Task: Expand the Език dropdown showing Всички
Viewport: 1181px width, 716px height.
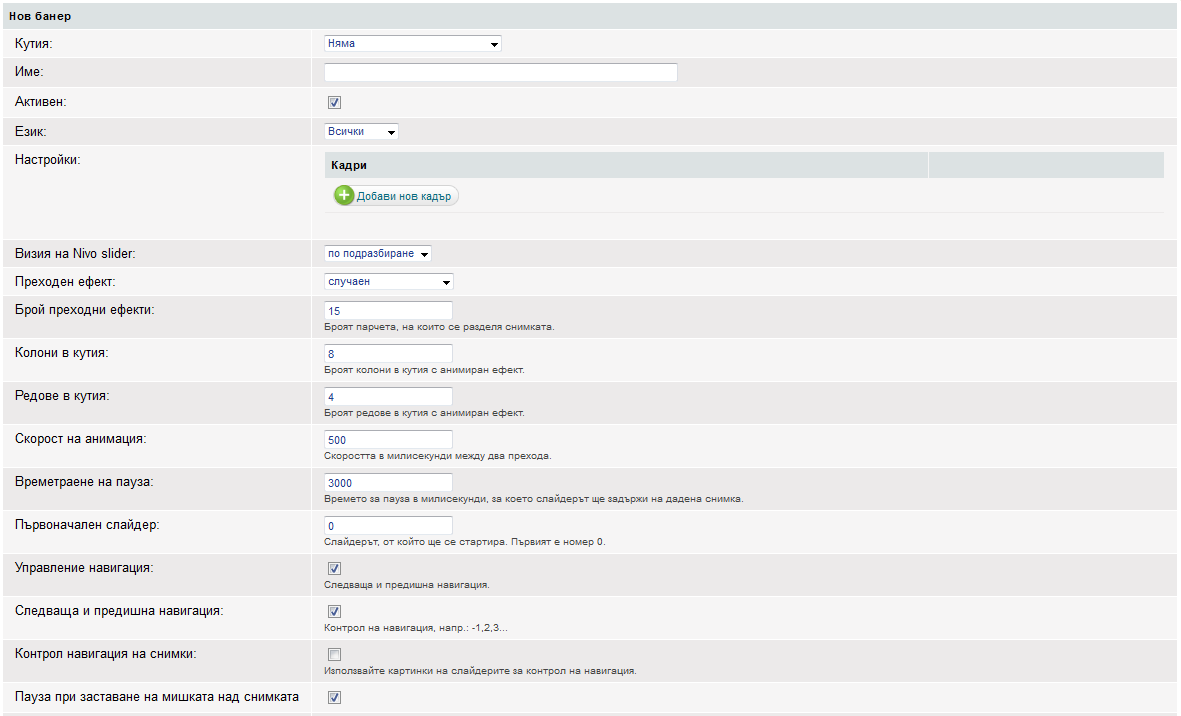Action: (x=361, y=132)
